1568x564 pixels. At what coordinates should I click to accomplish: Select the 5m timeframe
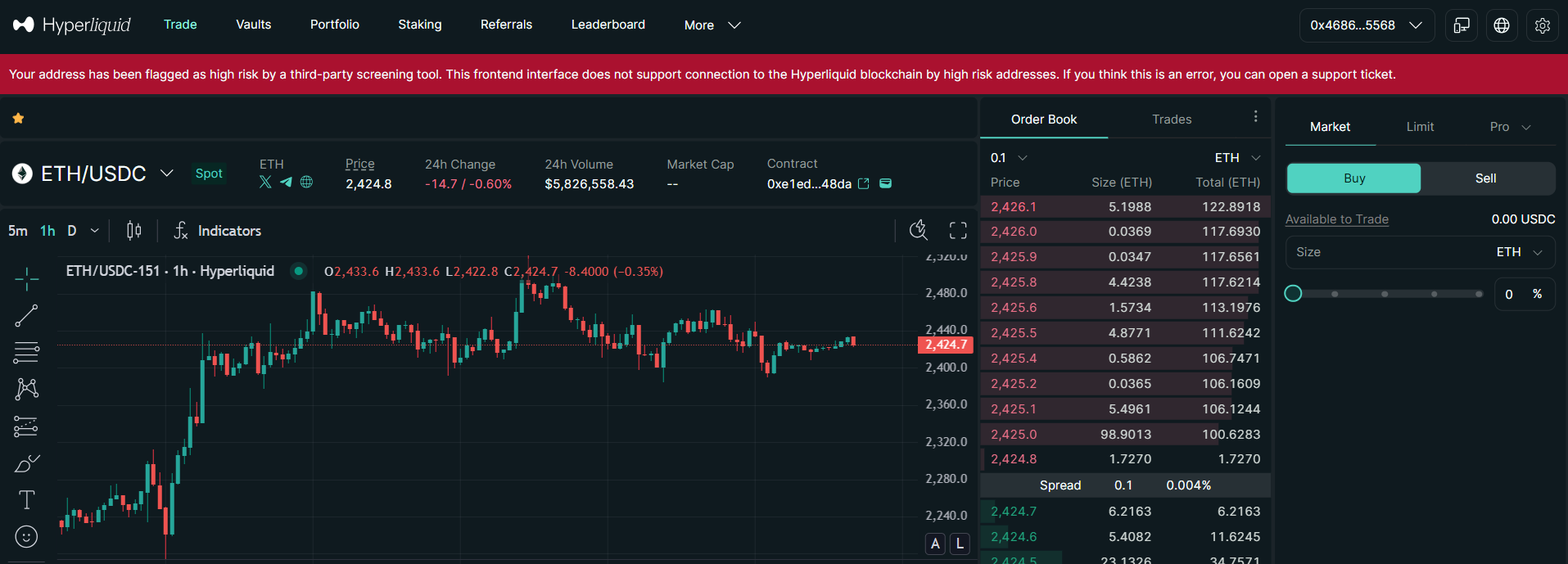[17, 231]
